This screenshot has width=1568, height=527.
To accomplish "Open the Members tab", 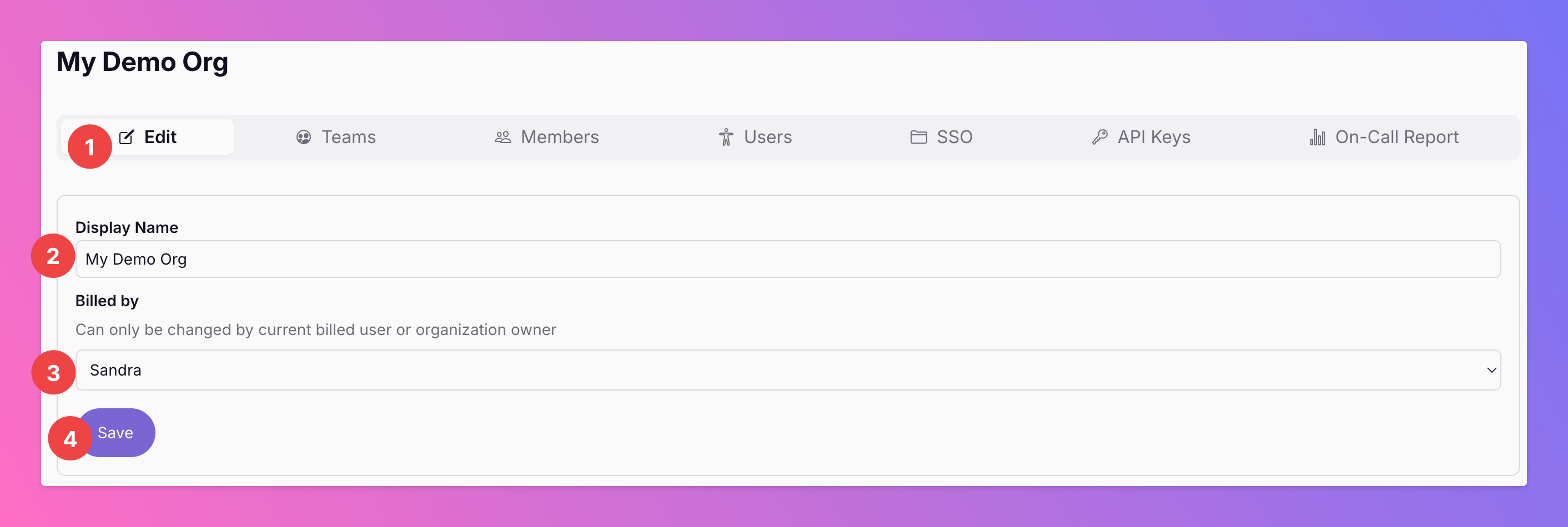I will pyautogui.click(x=546, y=138).
